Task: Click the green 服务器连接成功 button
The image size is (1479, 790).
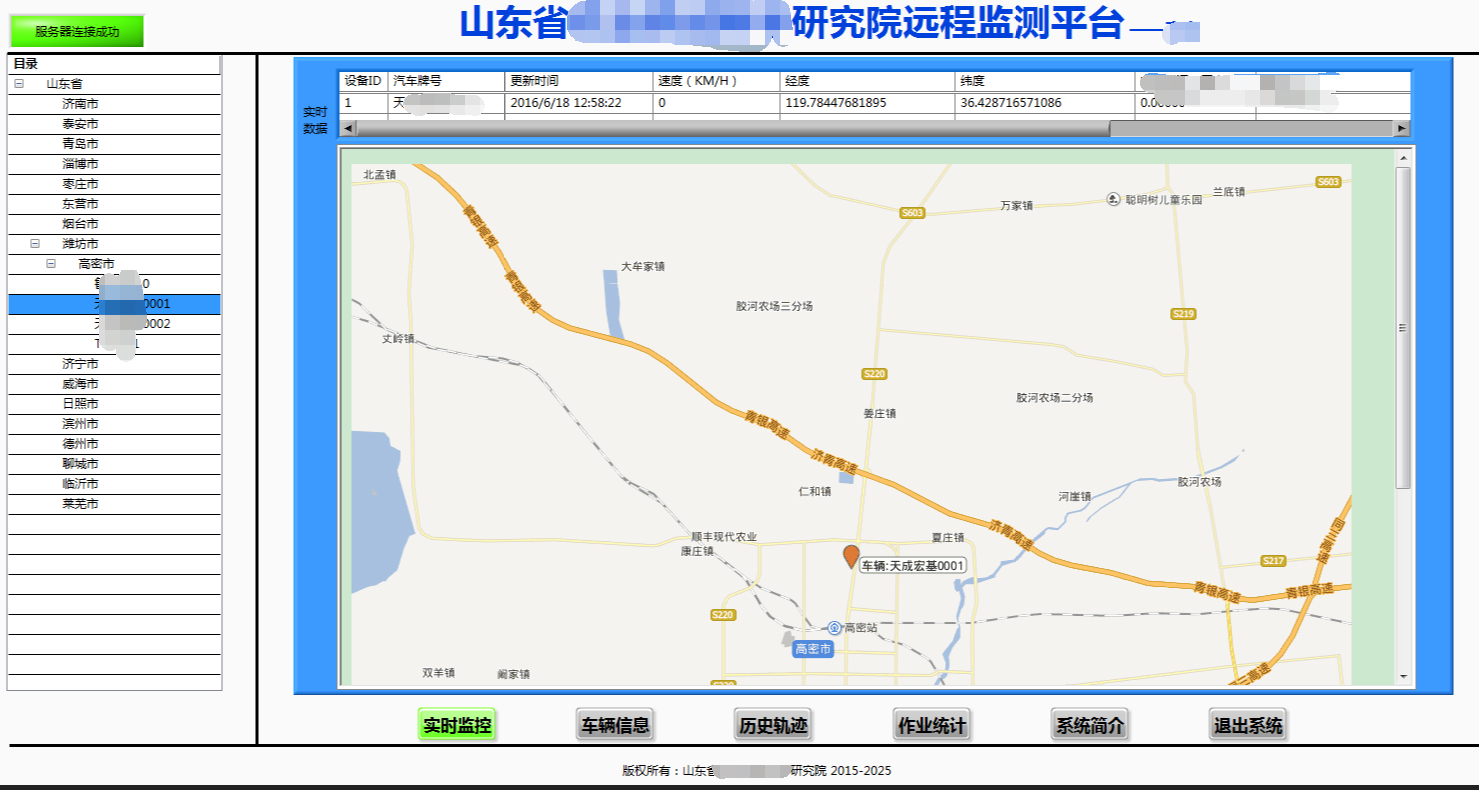Action: click(x=77, y=31)
